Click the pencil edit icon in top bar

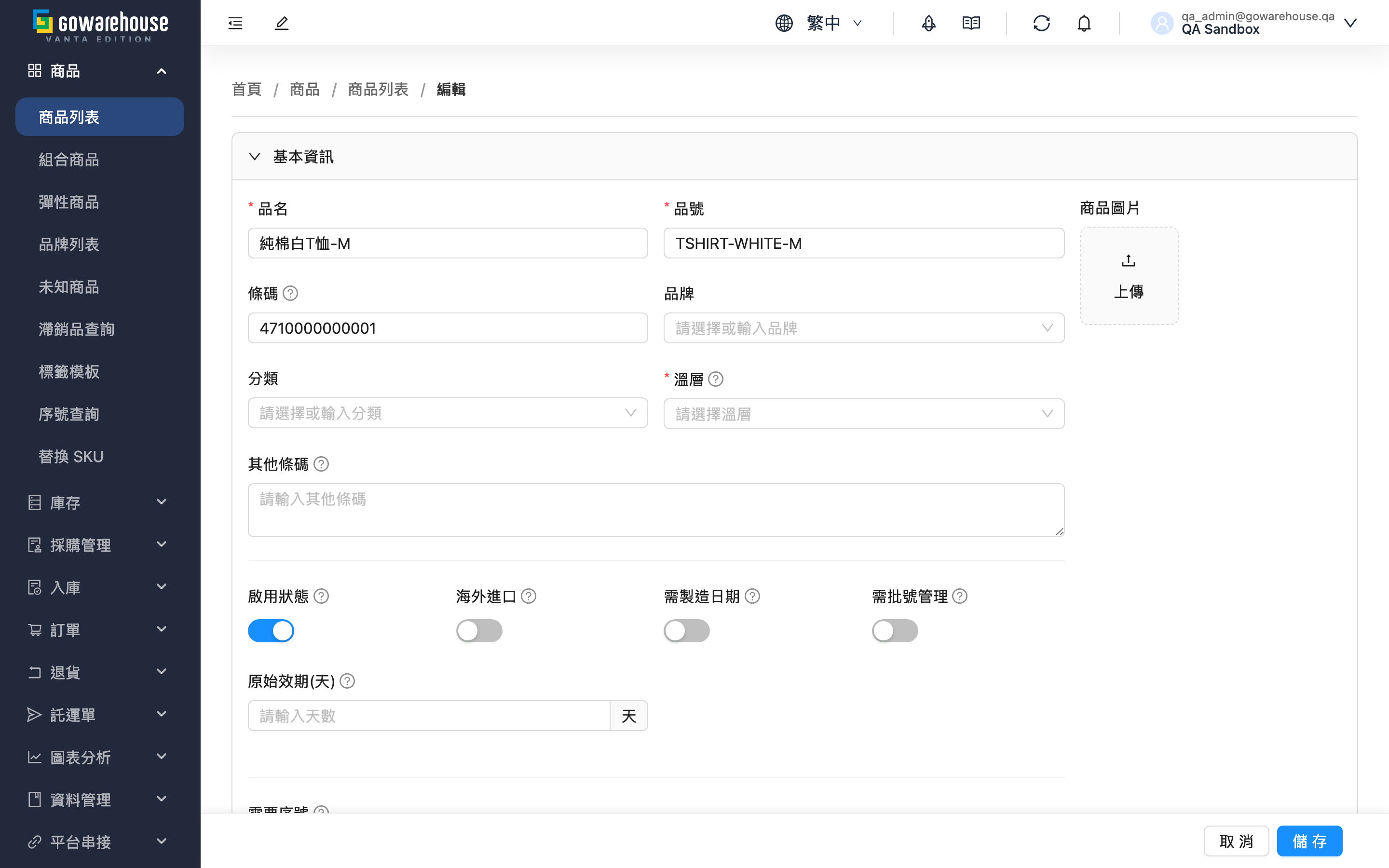click(281, 23)
